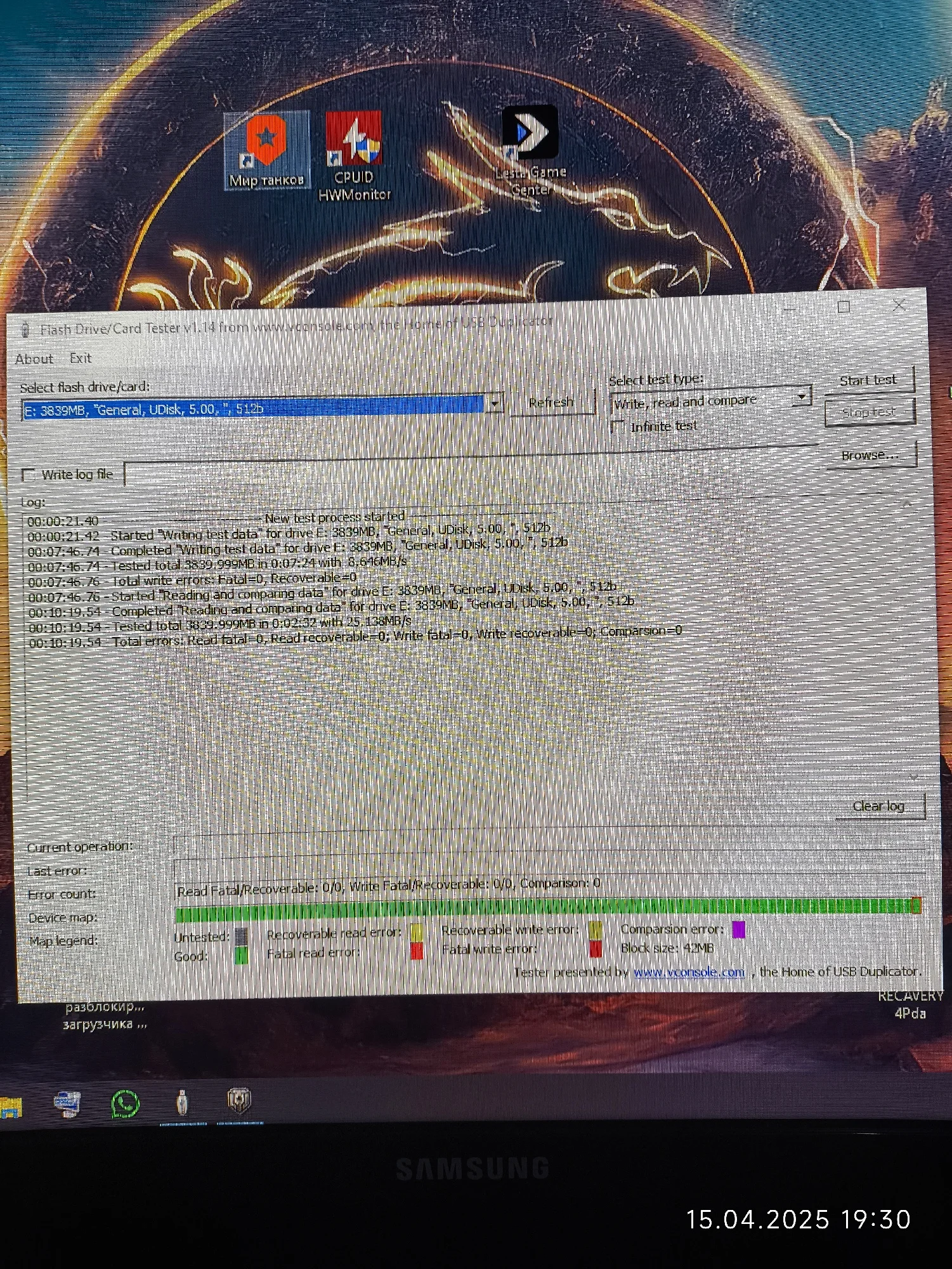952x1269 pixels.
Task: Open the flash drive selection dropdown
Action: (495, 404)
